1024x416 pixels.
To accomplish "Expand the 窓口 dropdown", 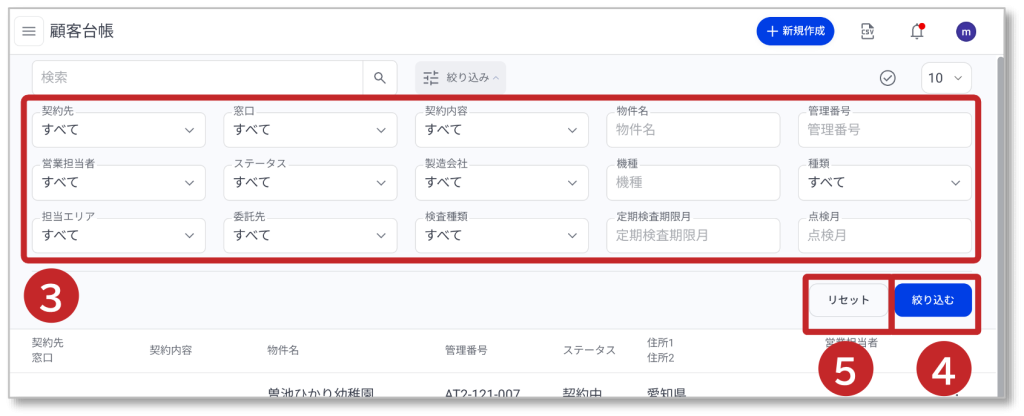I will pos(311,130).
